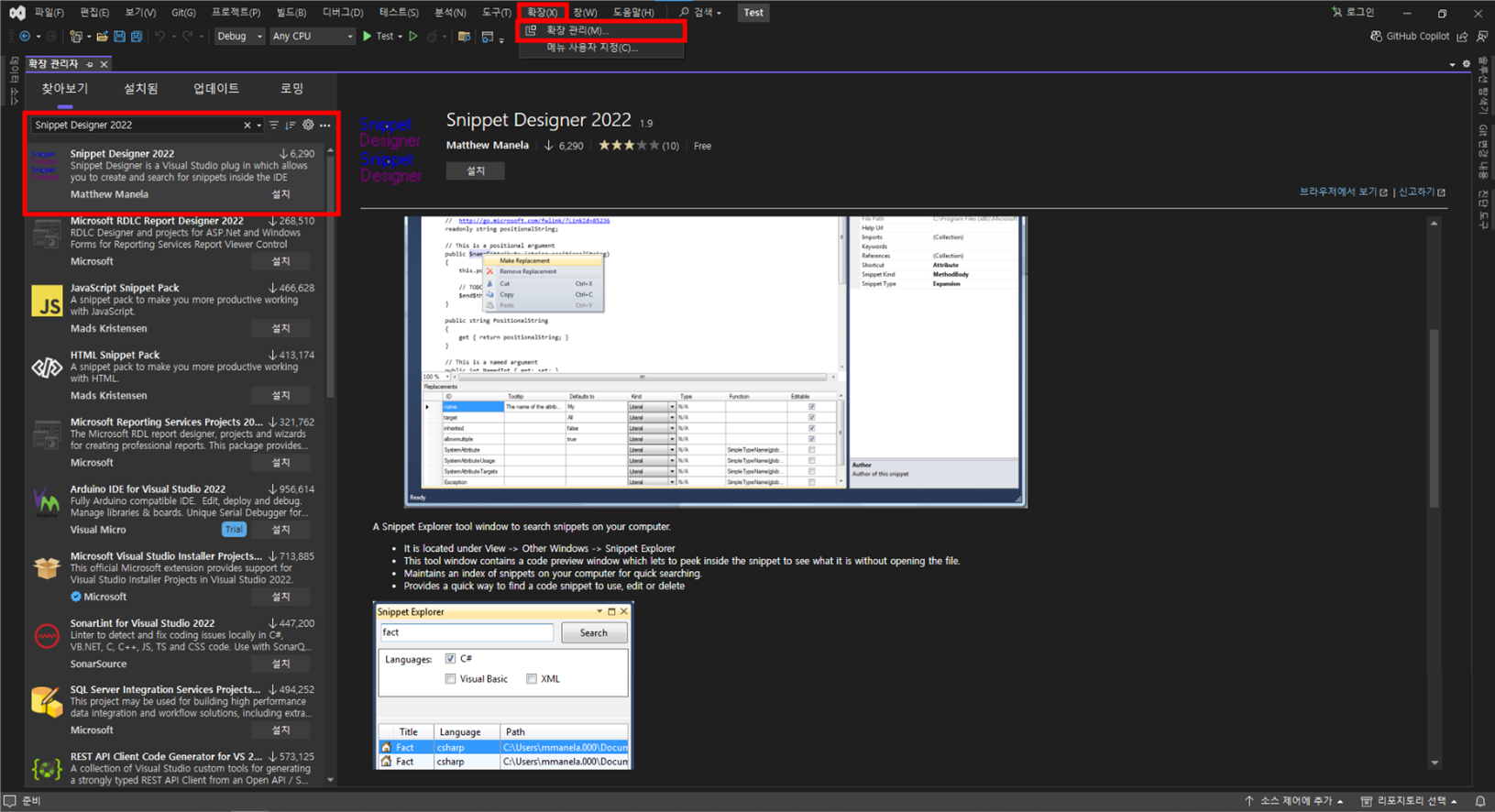1495x812 pixels.
Task: Click the share icon beside GitHub Copilot
Action: coord(1463,37)
